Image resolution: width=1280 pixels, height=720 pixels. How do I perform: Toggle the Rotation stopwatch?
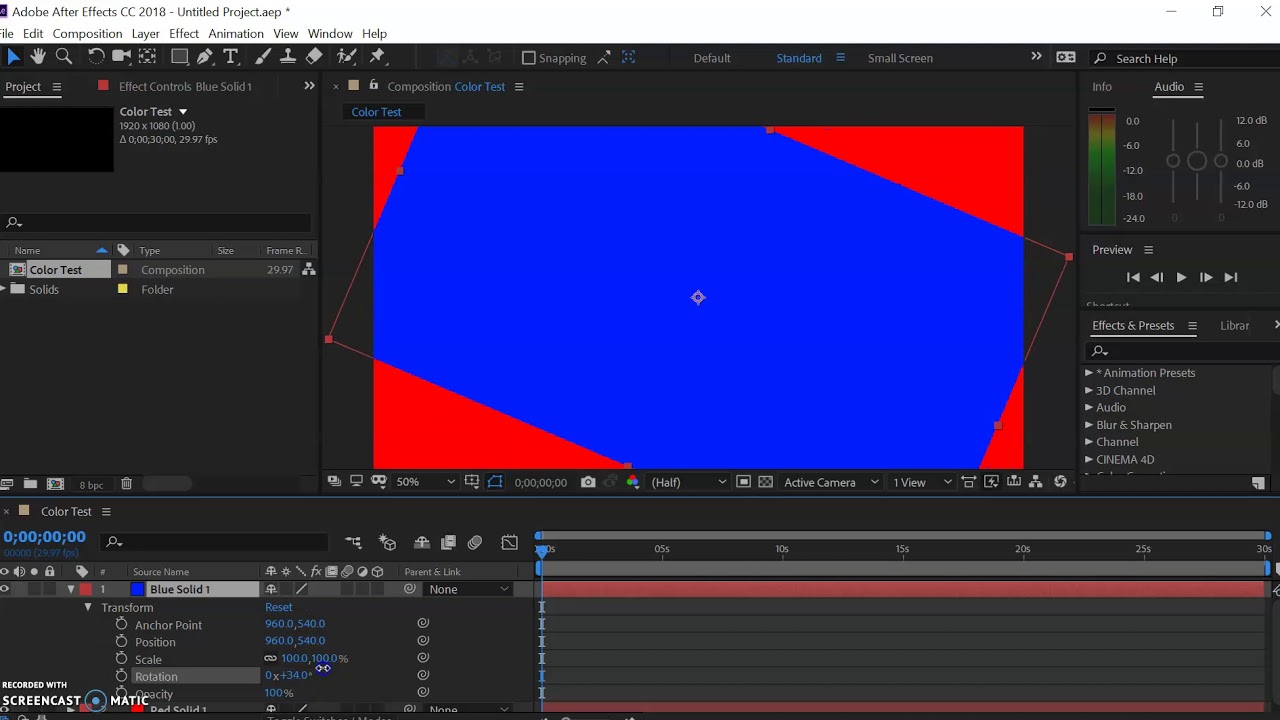121,676
